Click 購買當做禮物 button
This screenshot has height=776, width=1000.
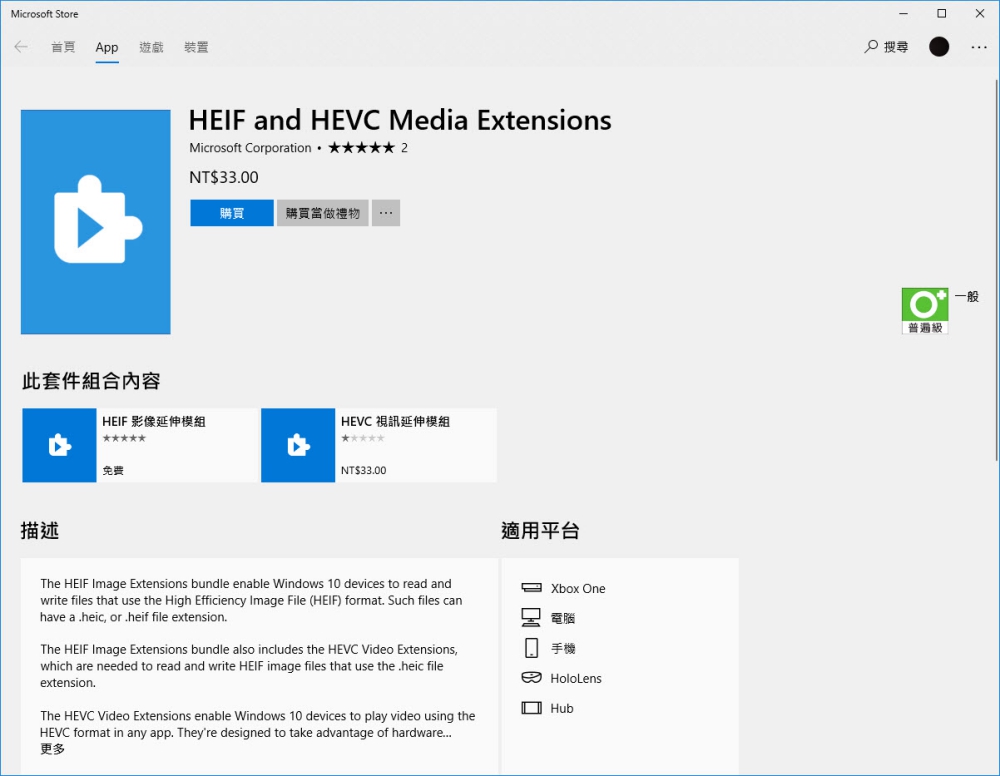click(323, 213)
